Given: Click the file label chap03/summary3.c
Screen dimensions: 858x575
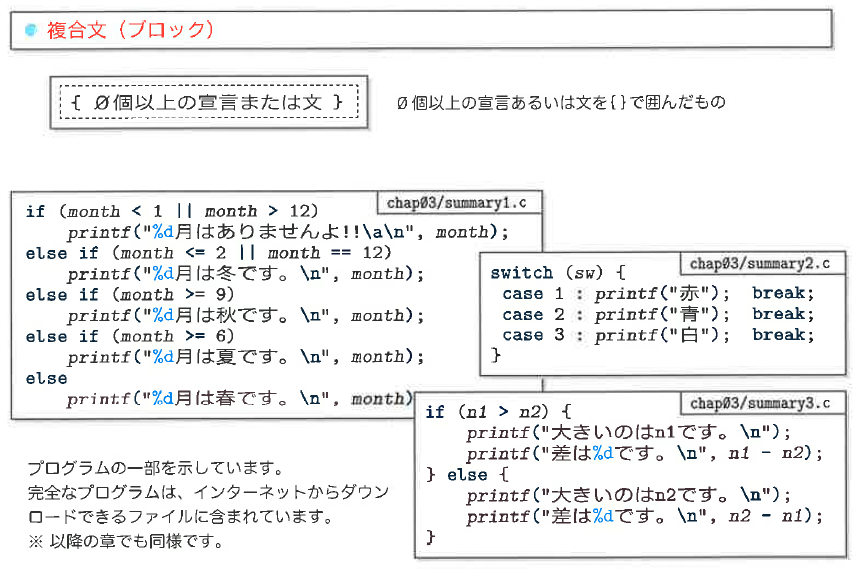Looking at the screenshot, I should click(760, 403).
